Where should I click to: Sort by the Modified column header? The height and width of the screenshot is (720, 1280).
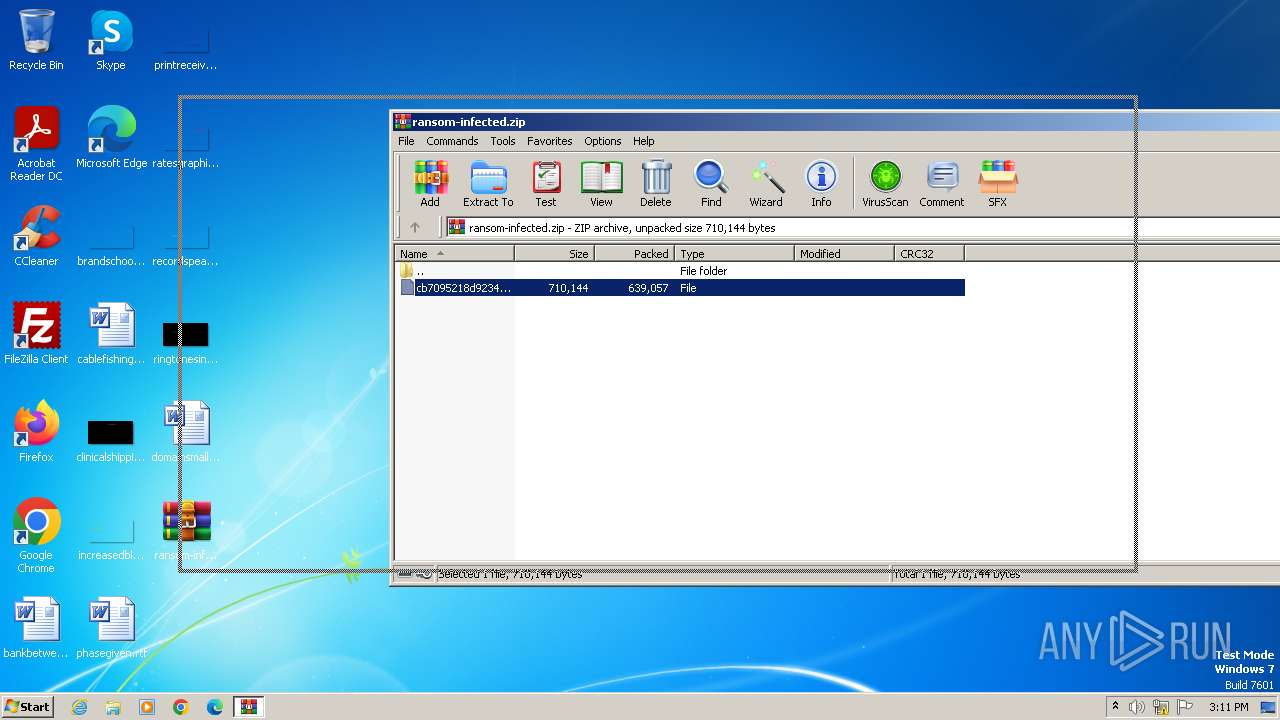tap(844, 254)
